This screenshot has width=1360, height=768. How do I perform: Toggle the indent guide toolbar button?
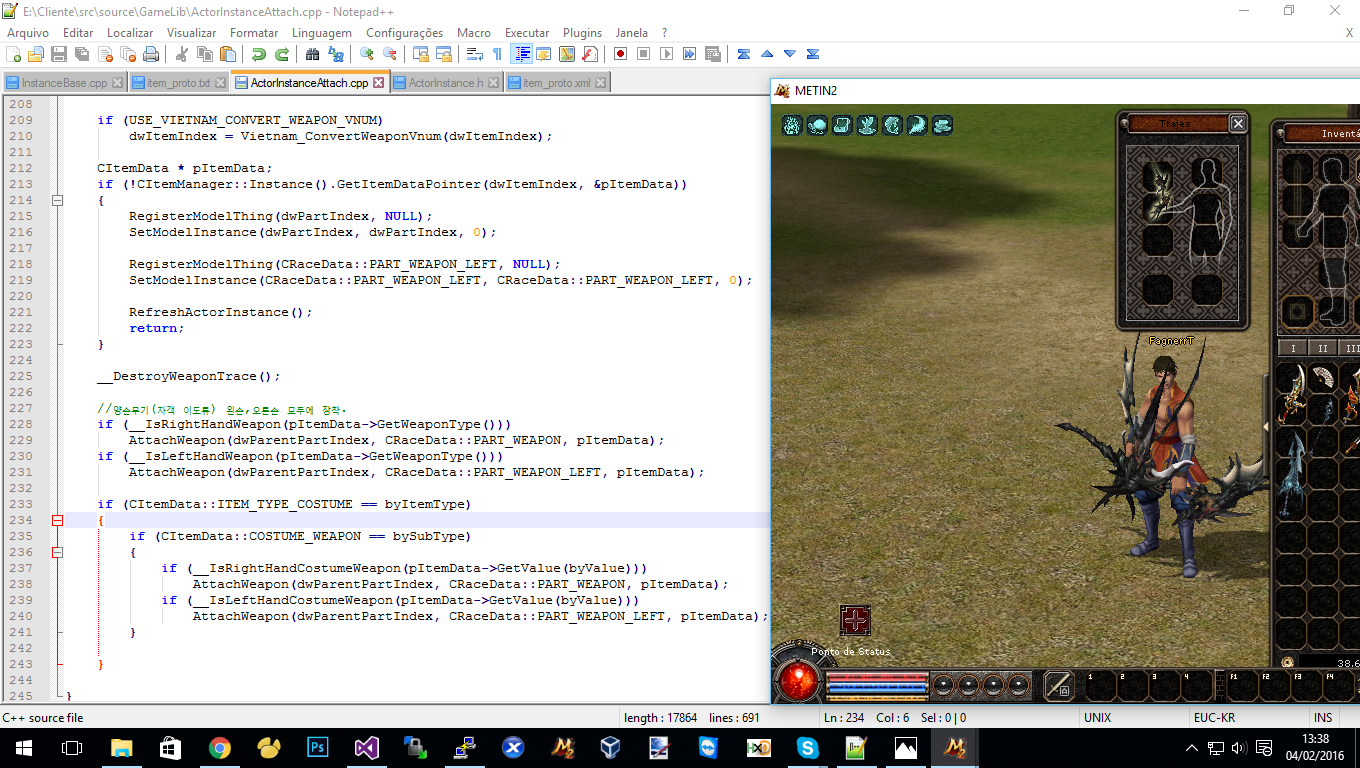coord(521,54)
